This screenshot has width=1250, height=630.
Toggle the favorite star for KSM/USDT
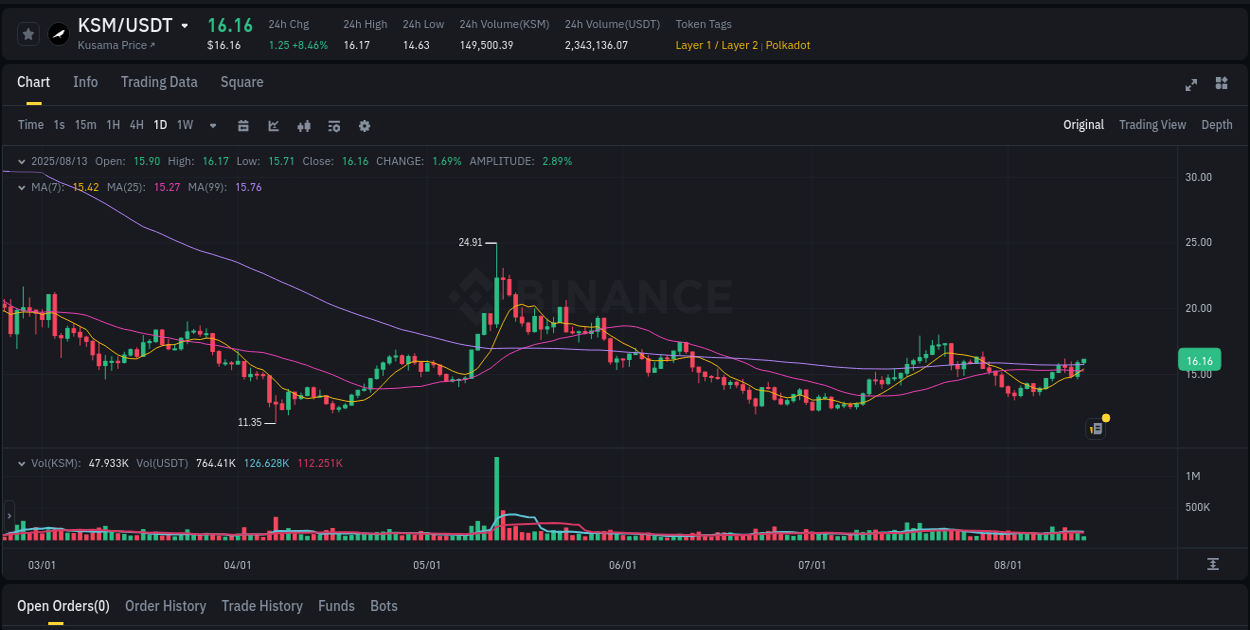point(28,33)
